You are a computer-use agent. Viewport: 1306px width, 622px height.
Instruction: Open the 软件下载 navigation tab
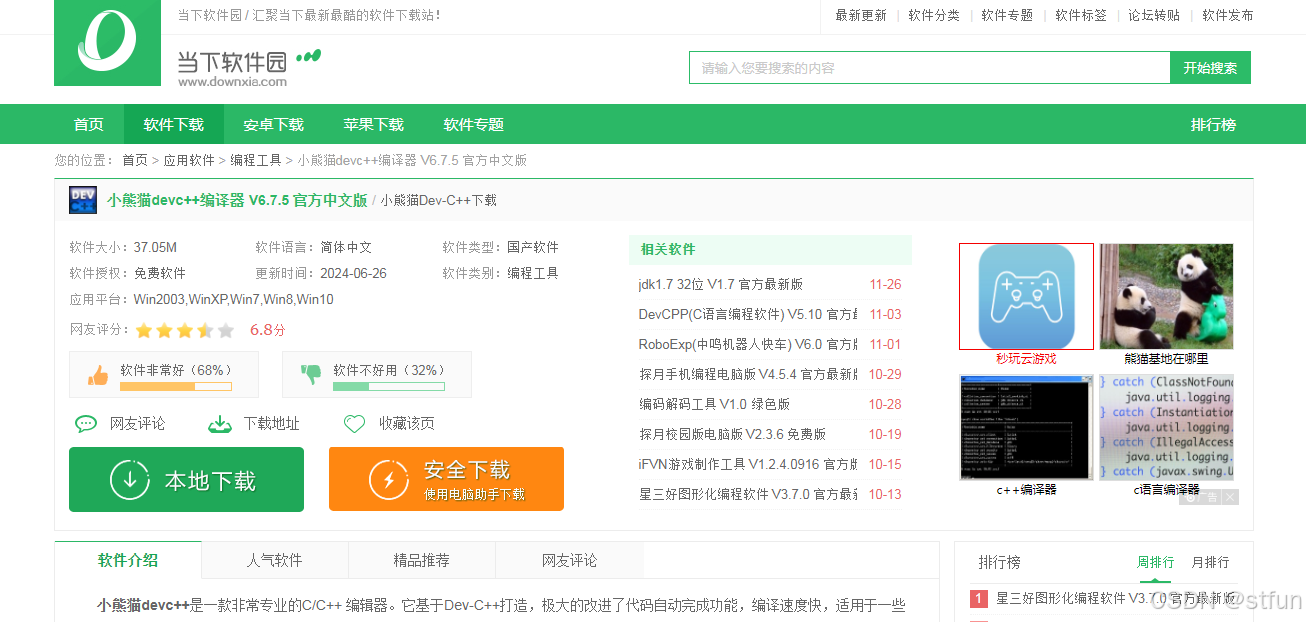coord(174,125)
